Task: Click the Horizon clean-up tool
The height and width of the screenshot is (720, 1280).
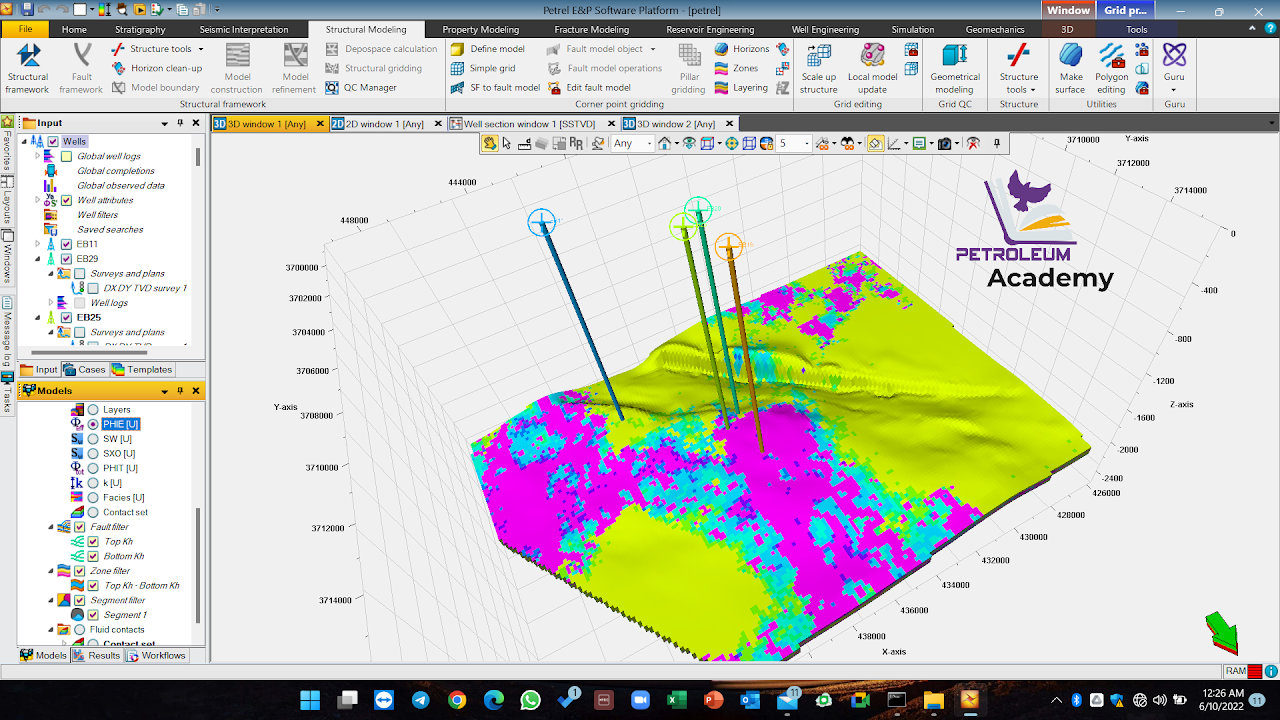Action: tap(156, 69)
